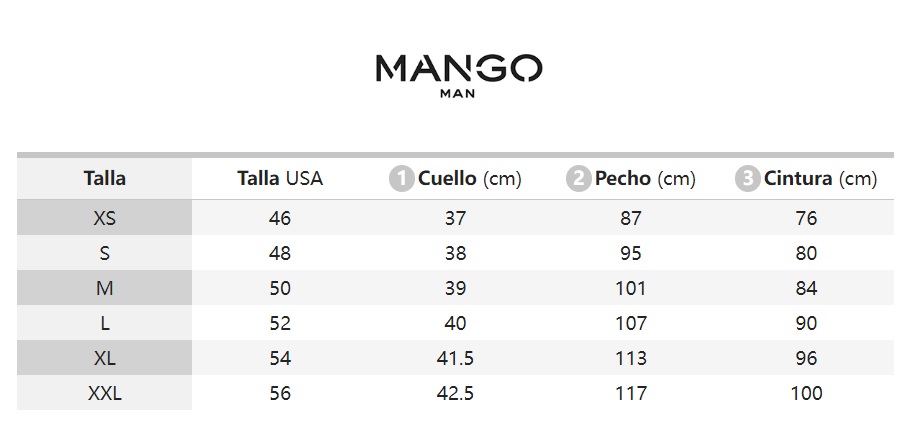Select the S size row label
Image resolution: width=913 pixels, height=447 pixels.
tap(104, 253)
